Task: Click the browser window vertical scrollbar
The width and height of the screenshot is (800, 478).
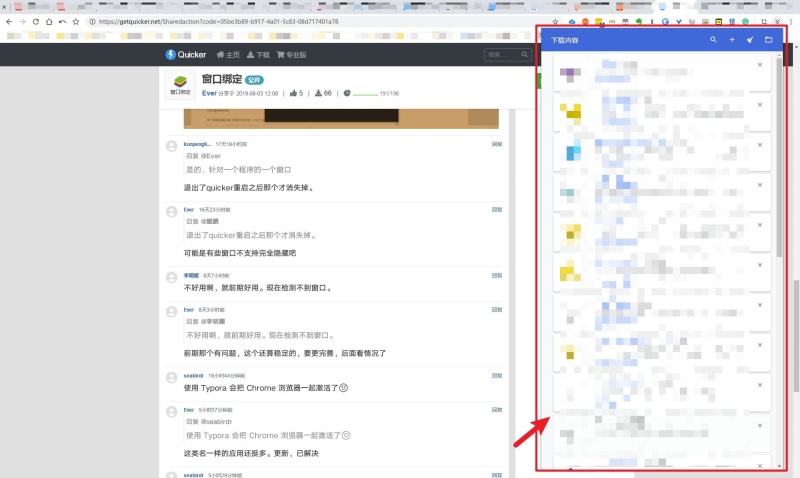Action: point(796,337)
